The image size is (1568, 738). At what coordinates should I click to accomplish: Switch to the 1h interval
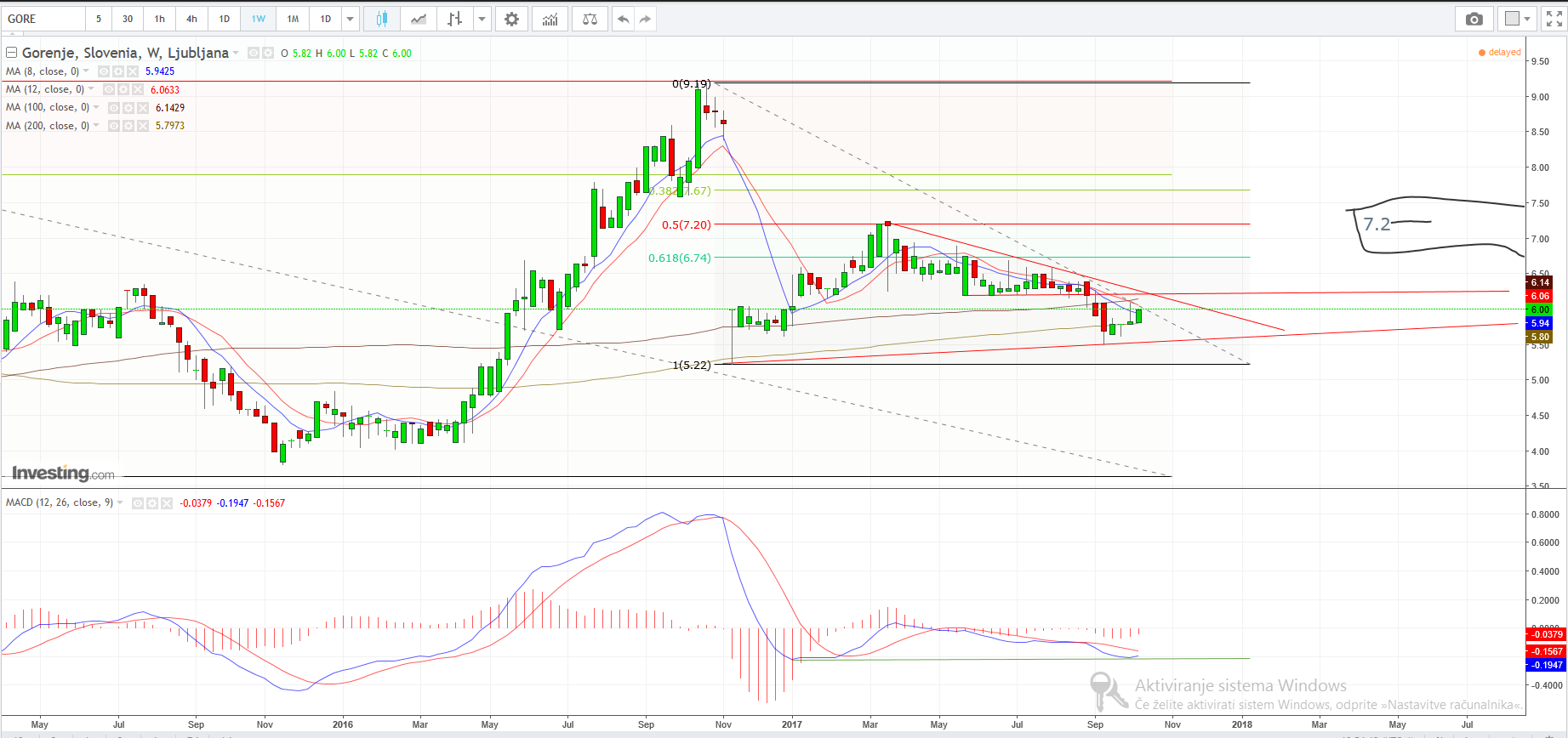pyautogui.click(x=160, y=19)
